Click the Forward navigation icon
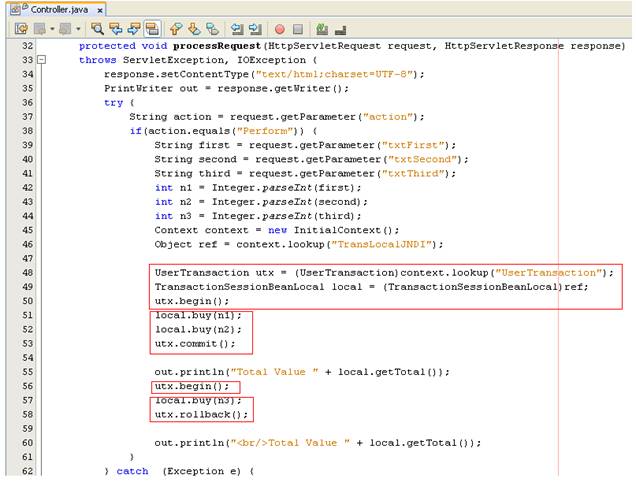636x497 pixels. coord(65,29)
